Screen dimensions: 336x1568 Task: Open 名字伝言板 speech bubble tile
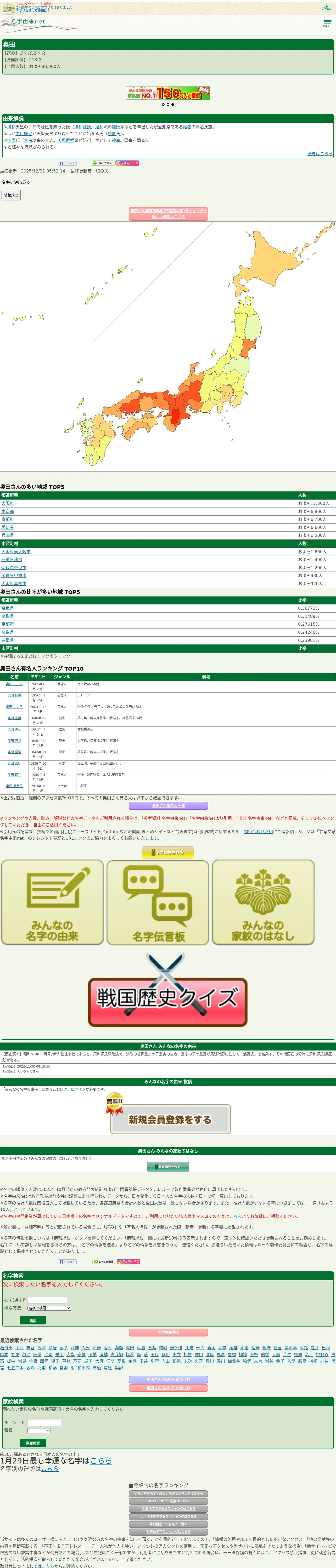[x=158, y=902]
